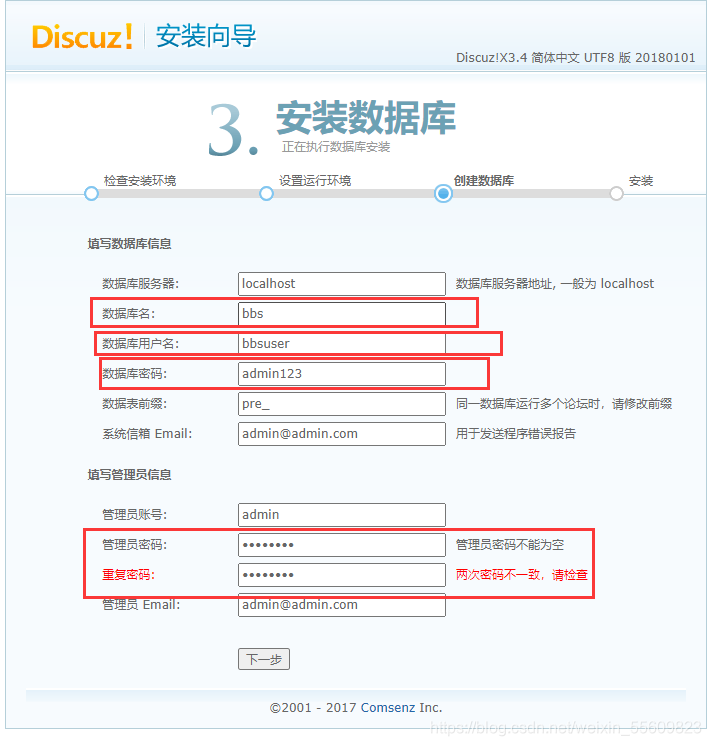Screen dimensions: 711x746
Task: Click the 系统信箱 Email label
Action: tap(147, 433)
